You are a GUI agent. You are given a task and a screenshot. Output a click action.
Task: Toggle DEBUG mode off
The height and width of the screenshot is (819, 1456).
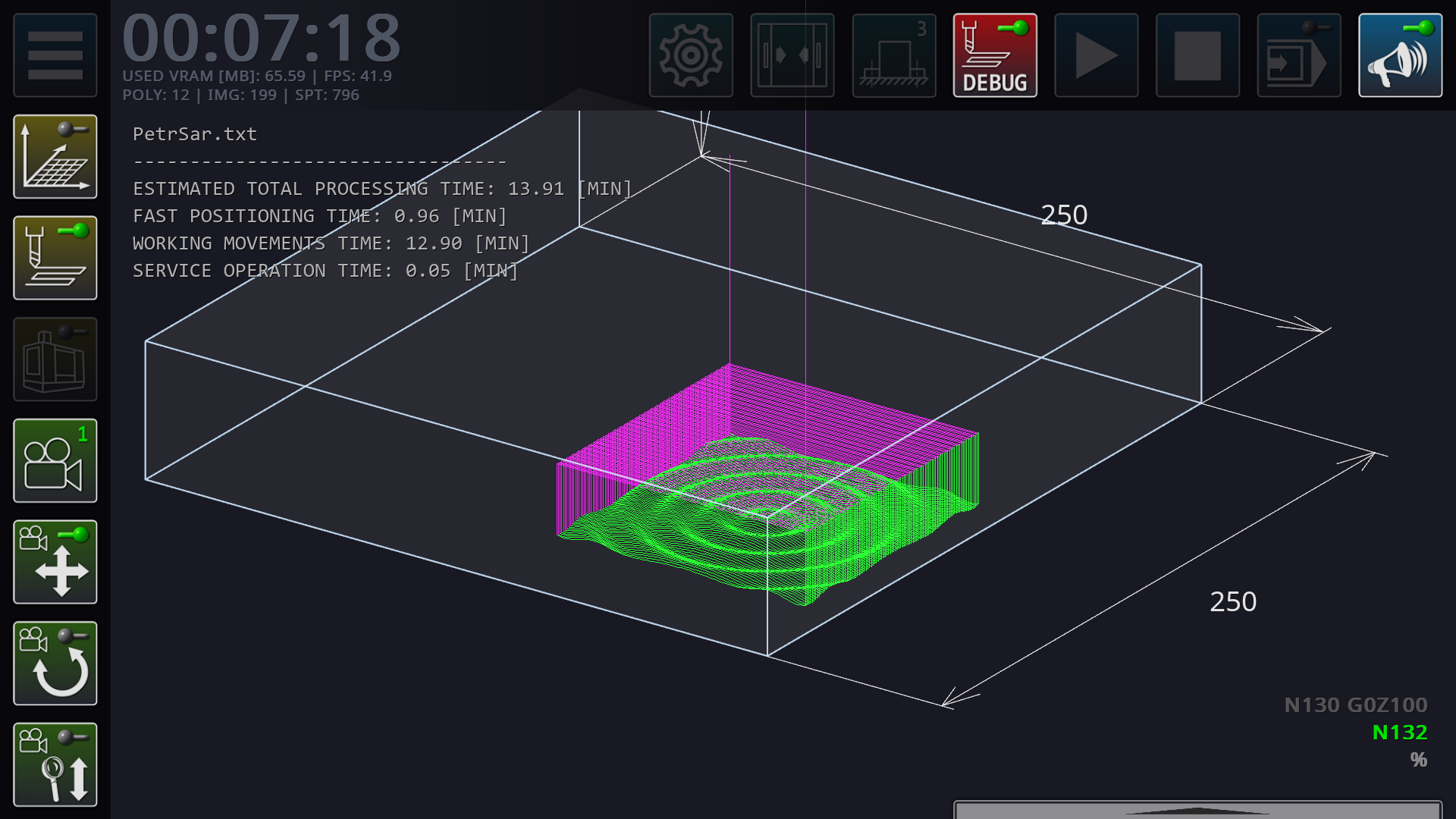(995, 55)
